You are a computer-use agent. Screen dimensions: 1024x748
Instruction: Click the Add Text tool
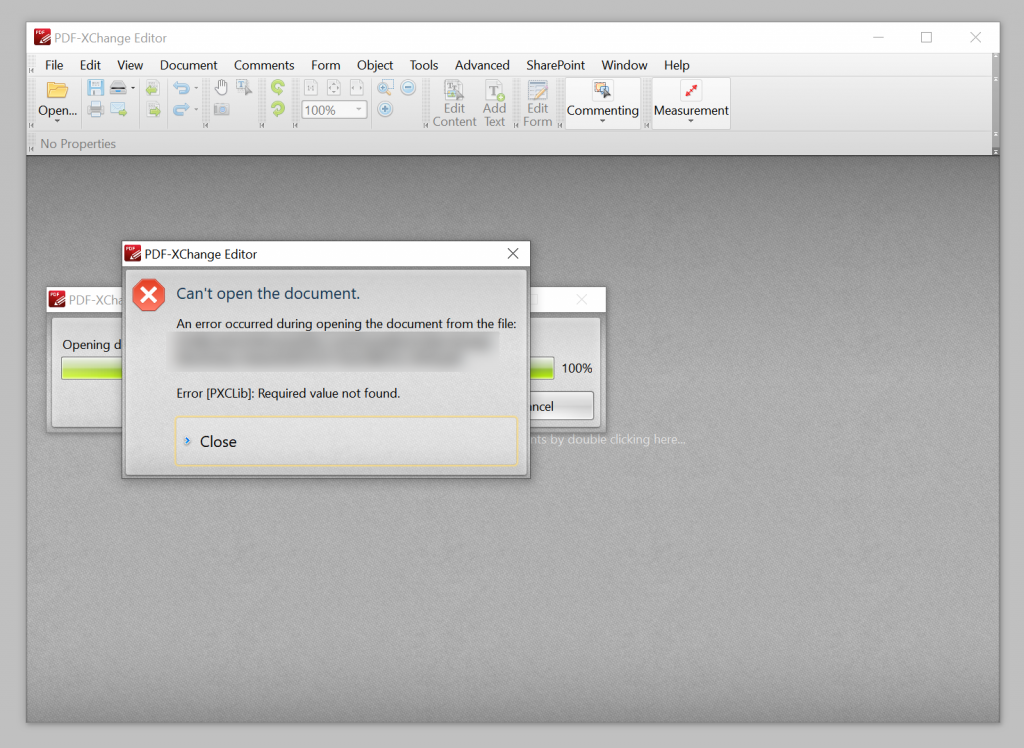(494, 103)
